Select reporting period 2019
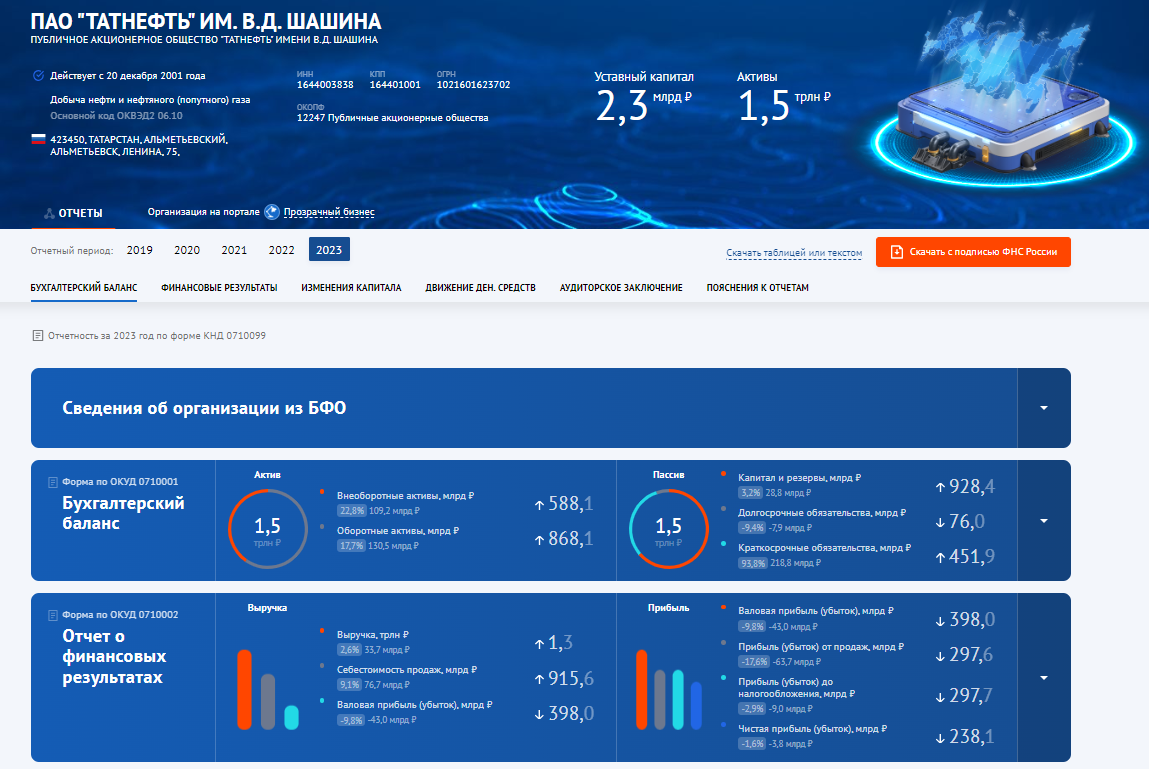The width and height of the screenshot is (1149, 769). pos(139,250)
